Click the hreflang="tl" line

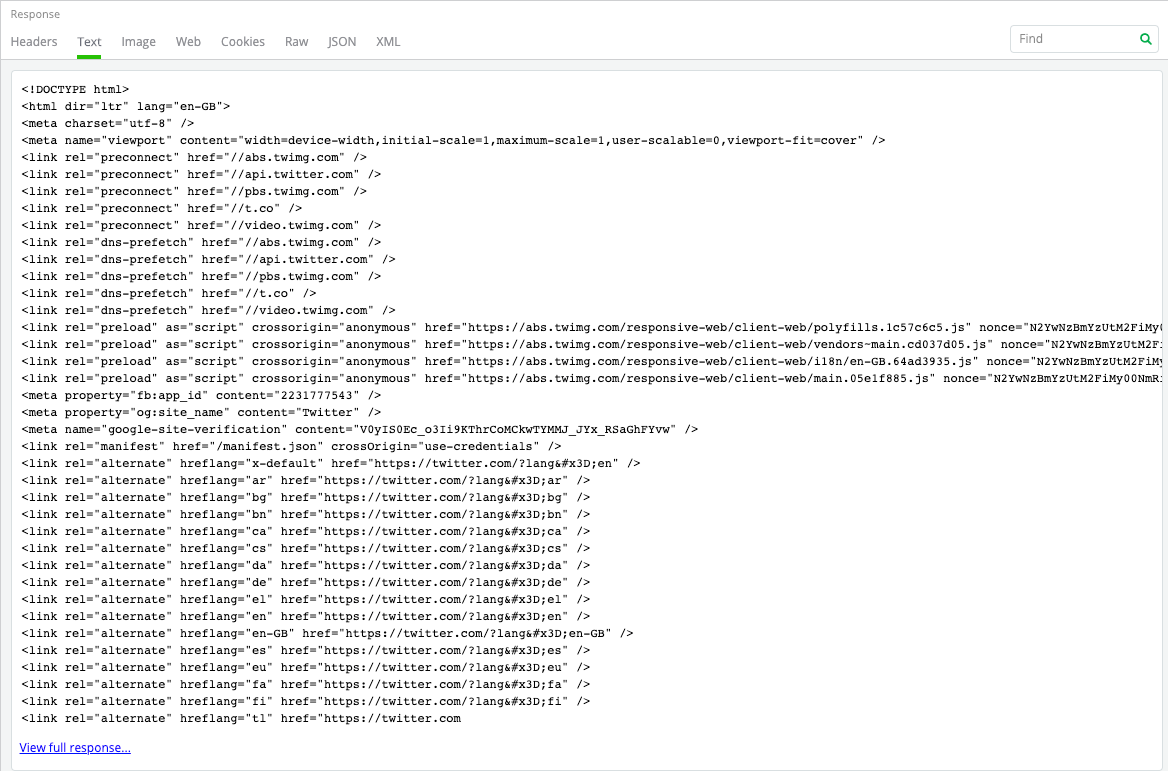(241, 719)
